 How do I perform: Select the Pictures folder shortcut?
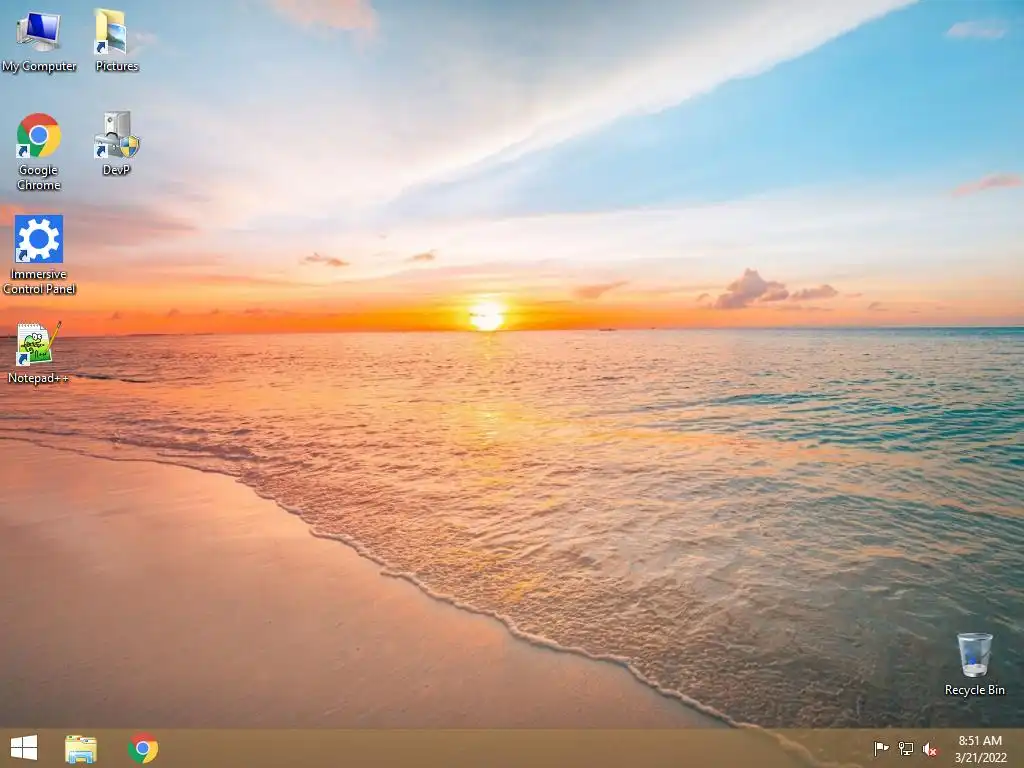[116, 40]
